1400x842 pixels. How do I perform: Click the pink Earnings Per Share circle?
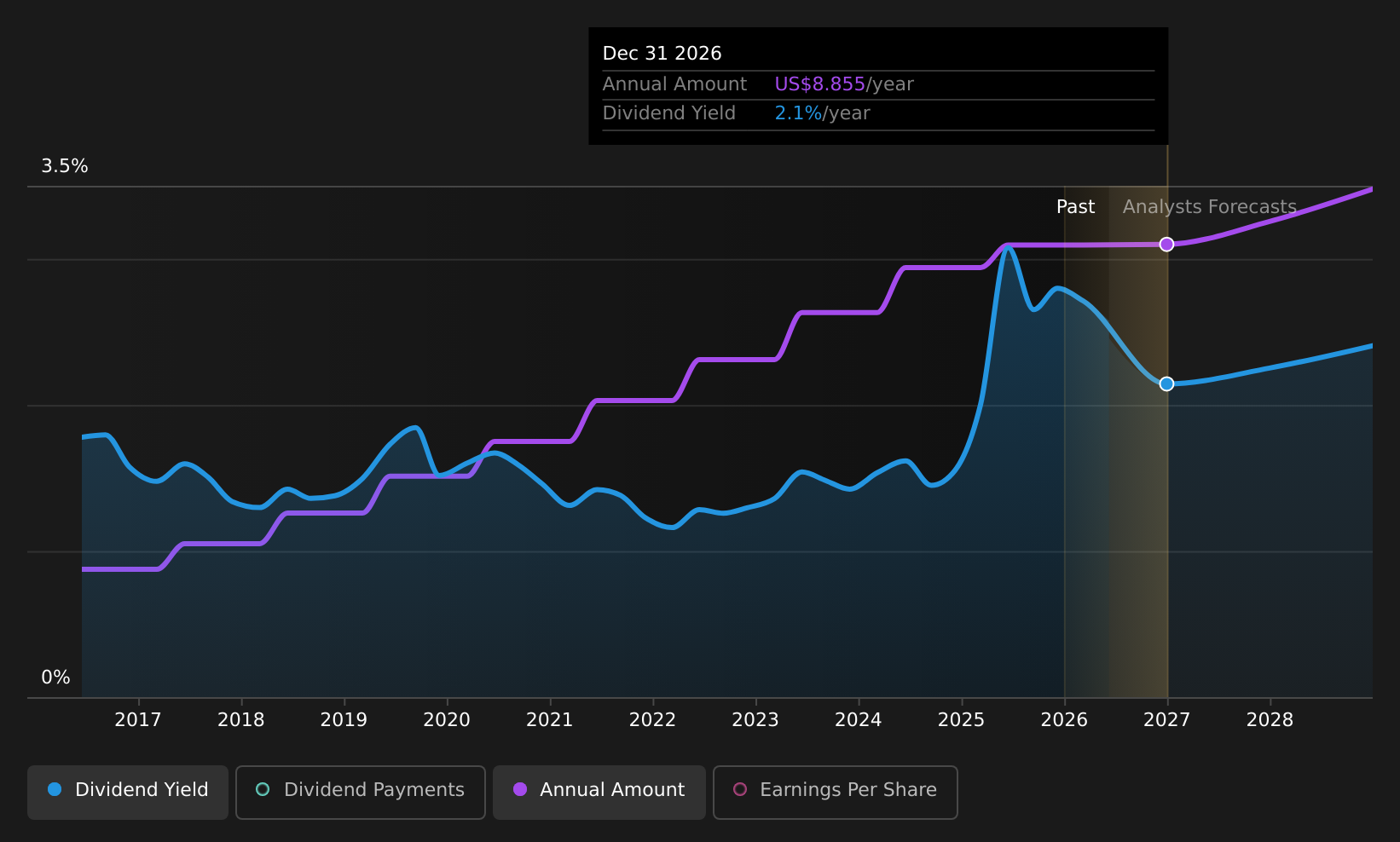click(740, 789)
